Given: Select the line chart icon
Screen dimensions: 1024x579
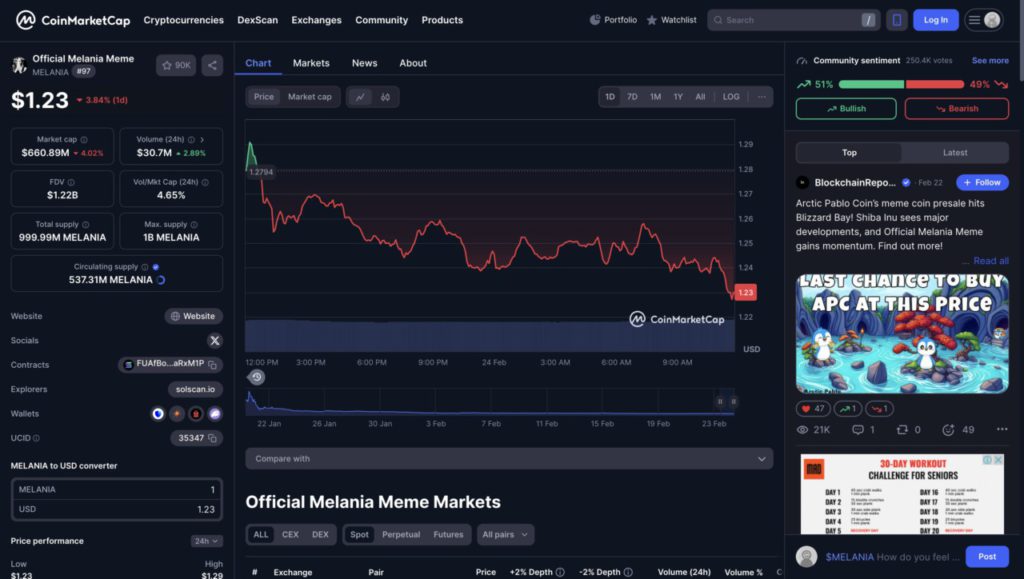Looking at the screenshot, I should point(359,97).
